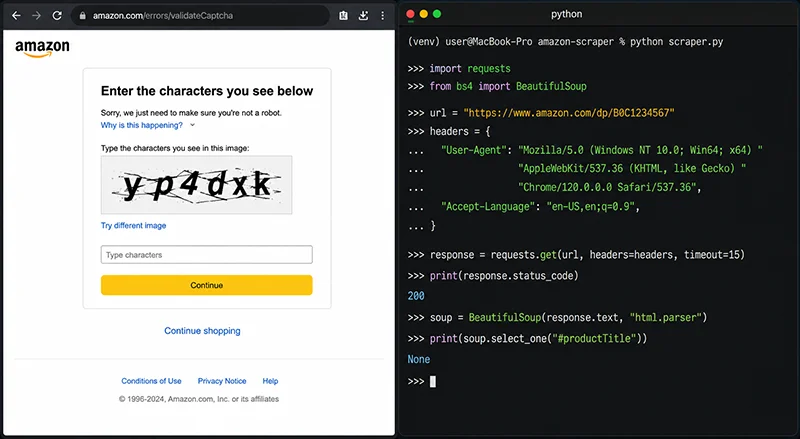
Task: Click 'print(response.status_code)' line
Action: [x=493, y=276]
